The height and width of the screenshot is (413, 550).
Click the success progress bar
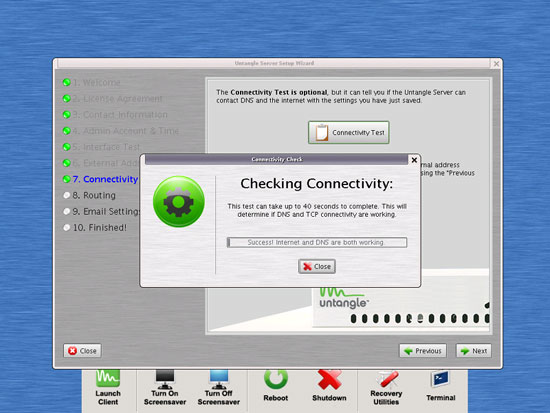(x=317, y=242)
